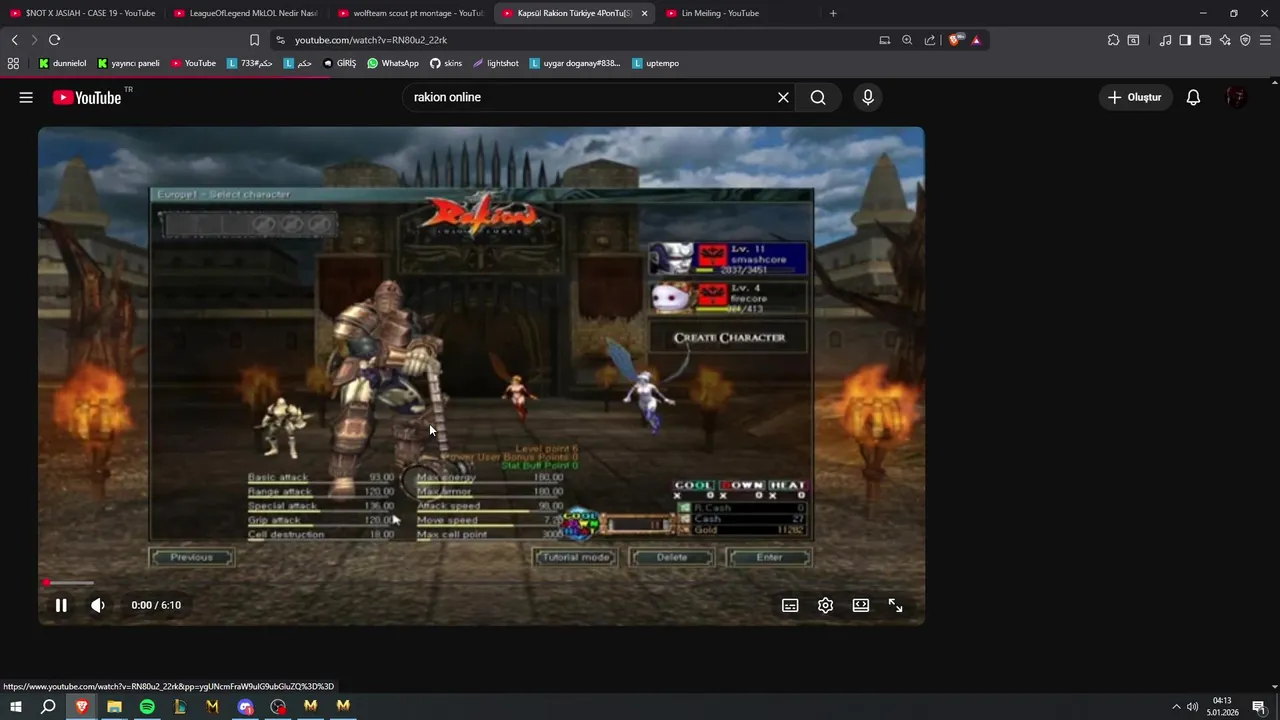
Task: Open zoom control in address bar
Action: [907, 40]
